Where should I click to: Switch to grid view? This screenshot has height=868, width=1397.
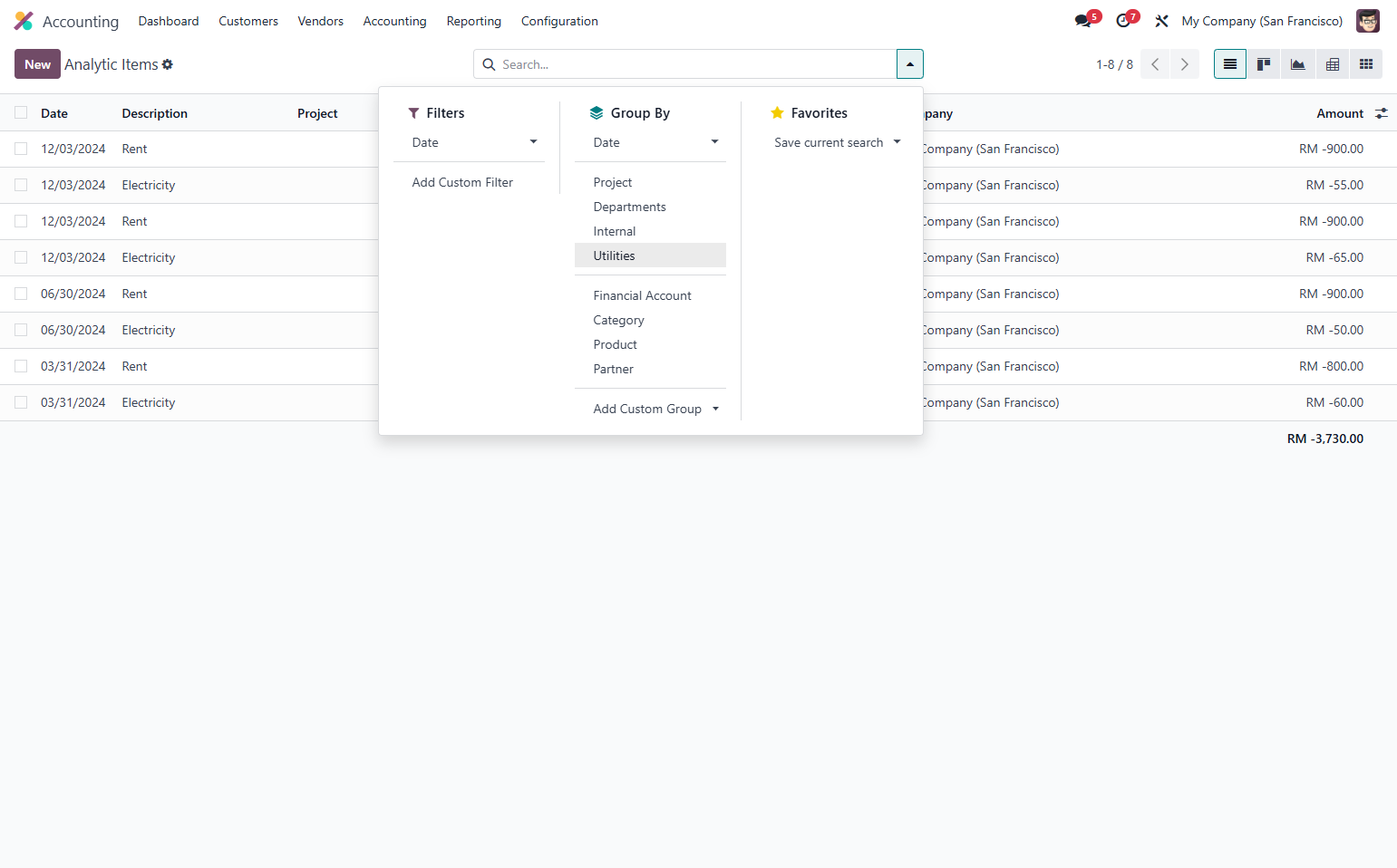pos(1366,64)
